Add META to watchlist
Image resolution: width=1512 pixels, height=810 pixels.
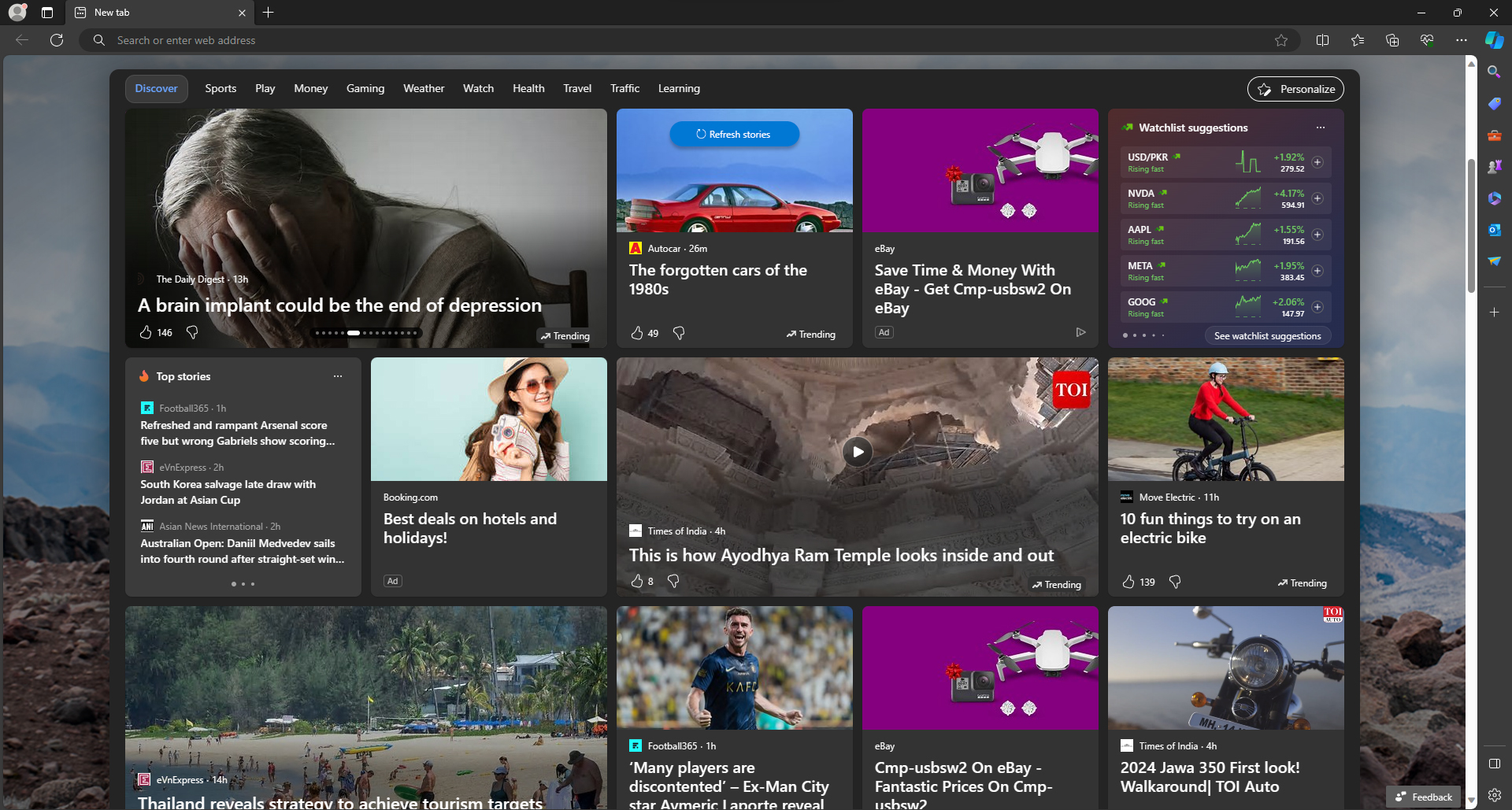[x=1317, y=271]
